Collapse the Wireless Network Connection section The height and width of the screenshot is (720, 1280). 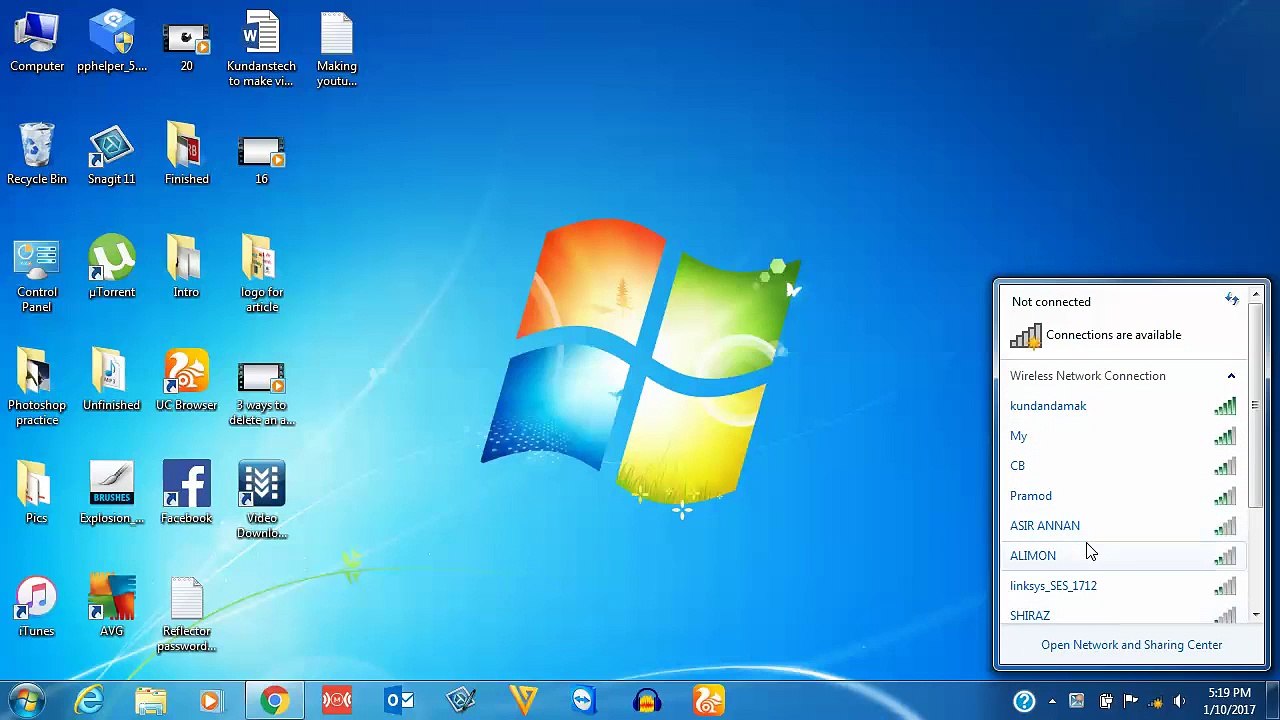point(1231,376)
